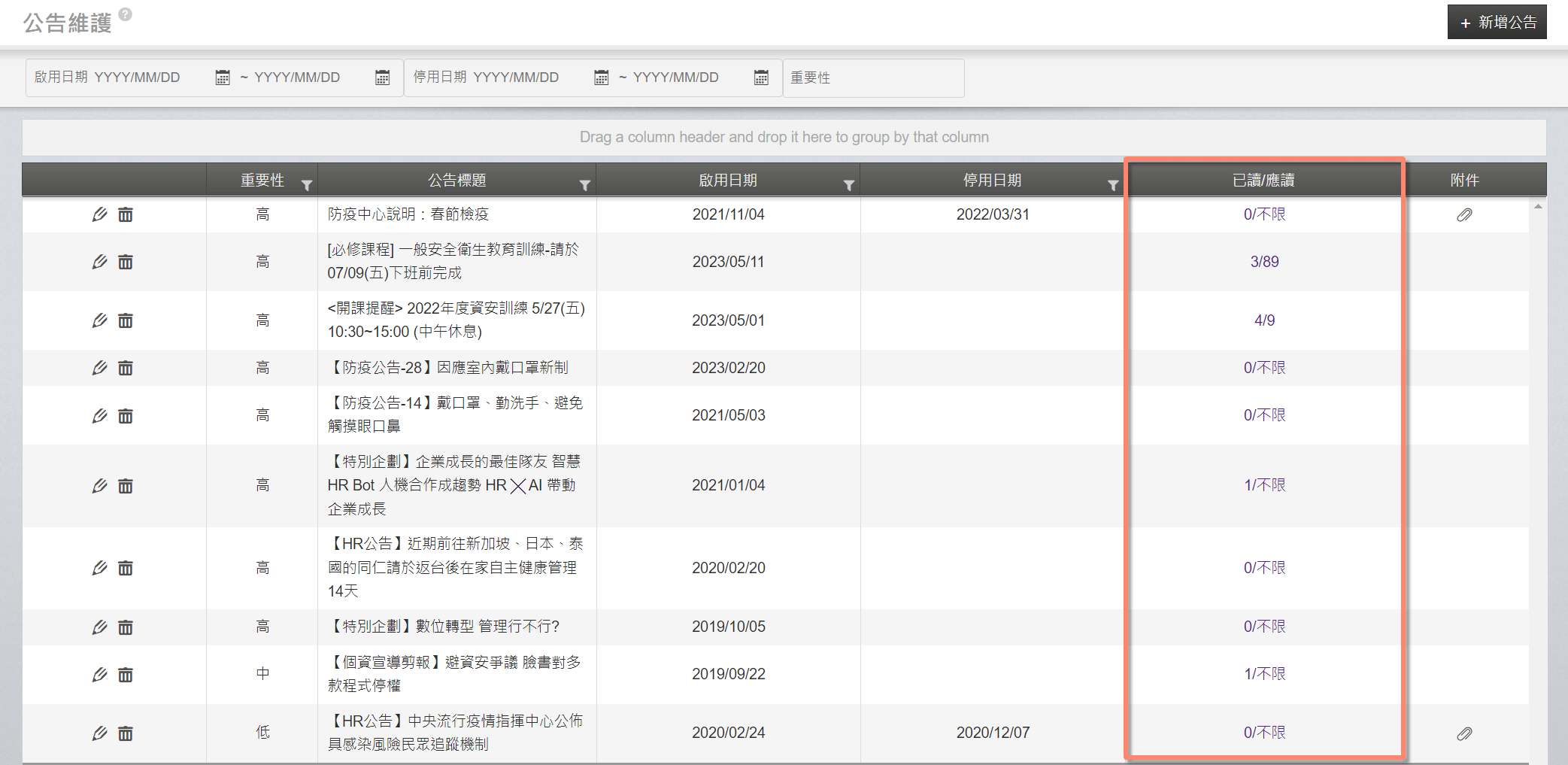Click the scrollbar up arrow of the grid
Image resolution: width=1568 pixels, height=765 pixels.
click(1538, 206)
